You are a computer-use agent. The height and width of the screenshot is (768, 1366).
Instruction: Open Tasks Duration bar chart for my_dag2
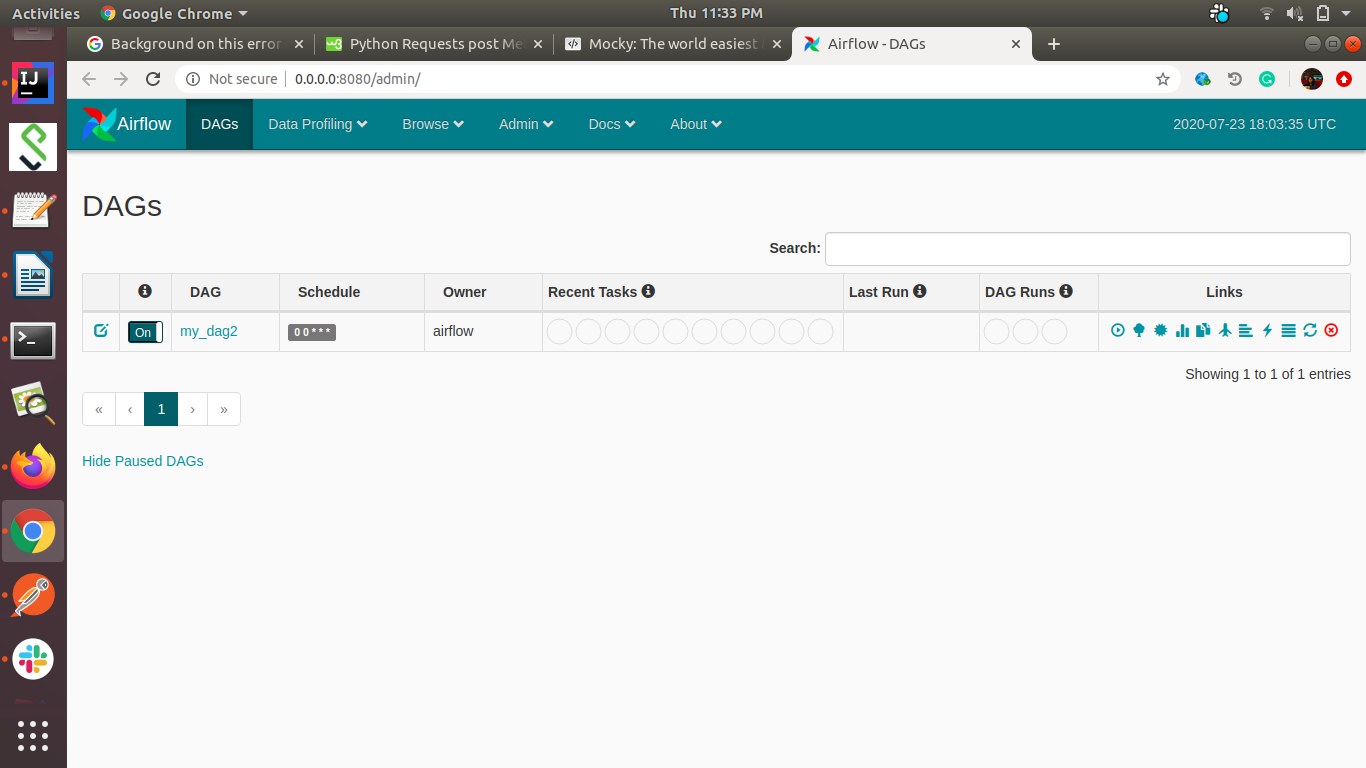(1182, 331)
